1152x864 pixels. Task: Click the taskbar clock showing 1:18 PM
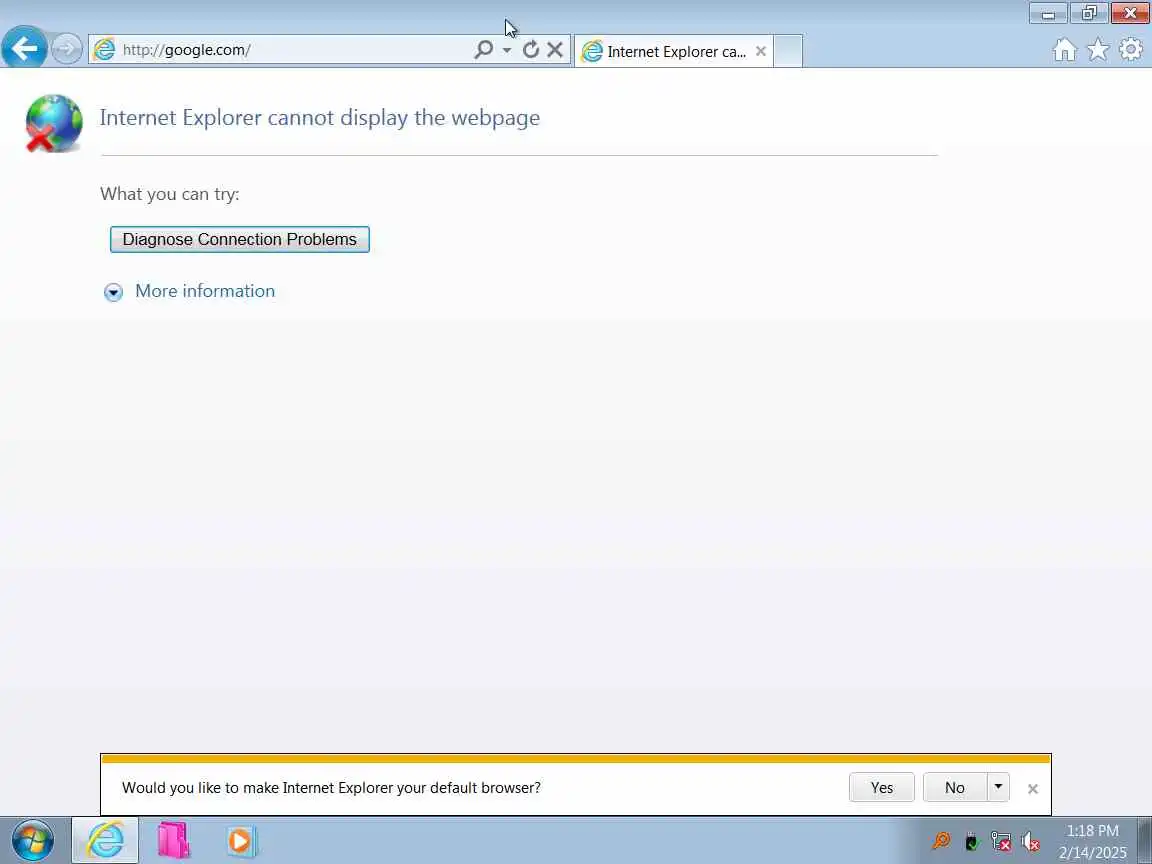(1092, 841)
